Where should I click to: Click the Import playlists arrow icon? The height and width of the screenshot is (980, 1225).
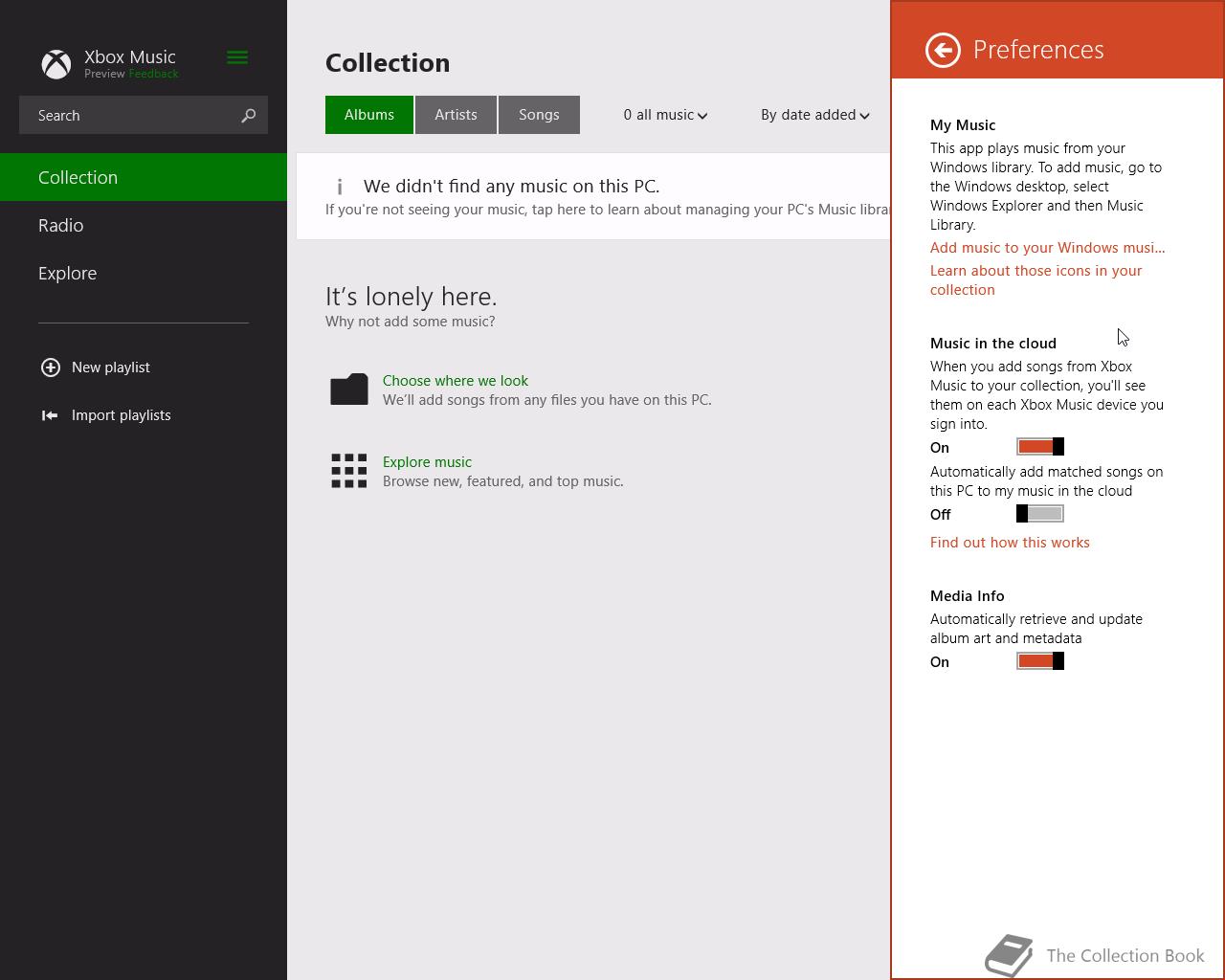50,415
